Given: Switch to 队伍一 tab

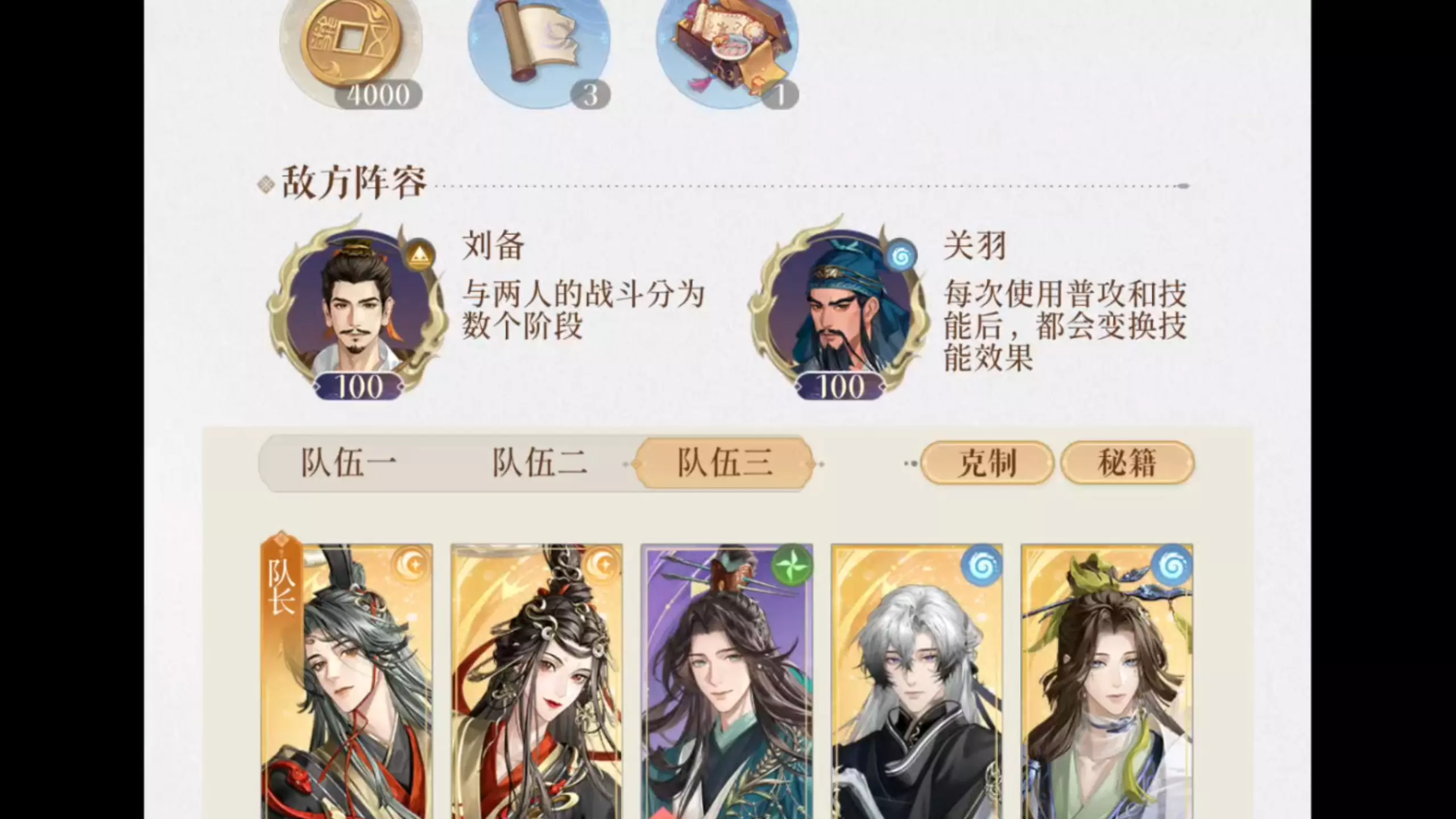Looking at the screenshot, I should (x=348, y=462).
